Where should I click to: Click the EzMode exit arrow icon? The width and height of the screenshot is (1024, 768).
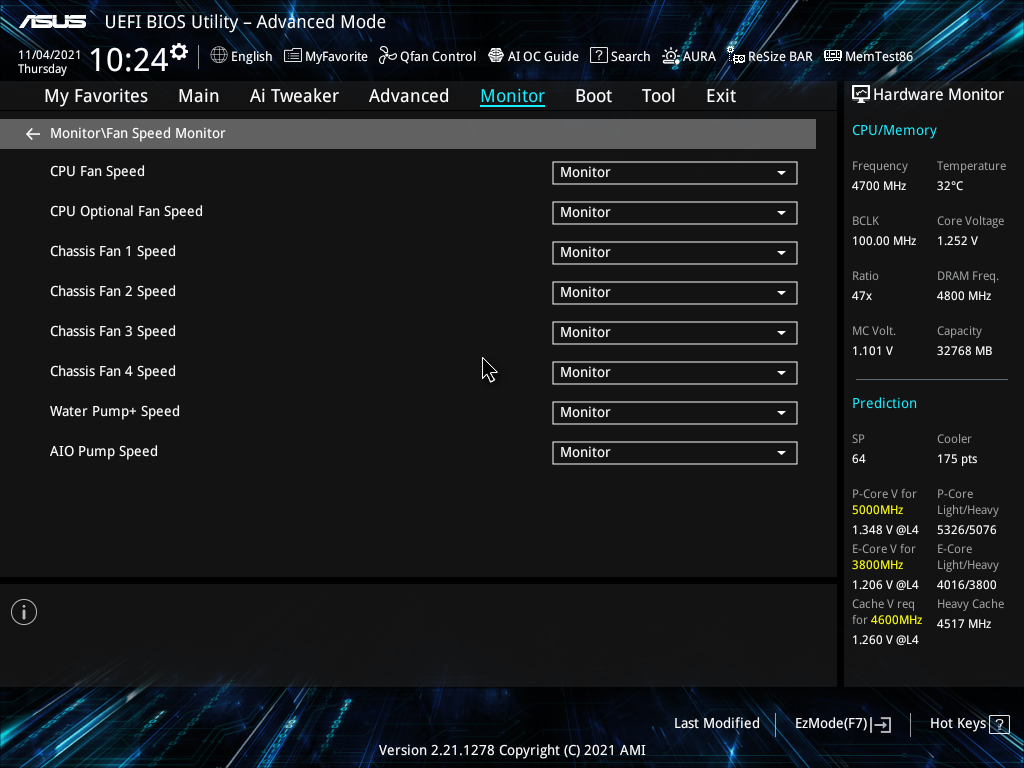tap(881, 724)
